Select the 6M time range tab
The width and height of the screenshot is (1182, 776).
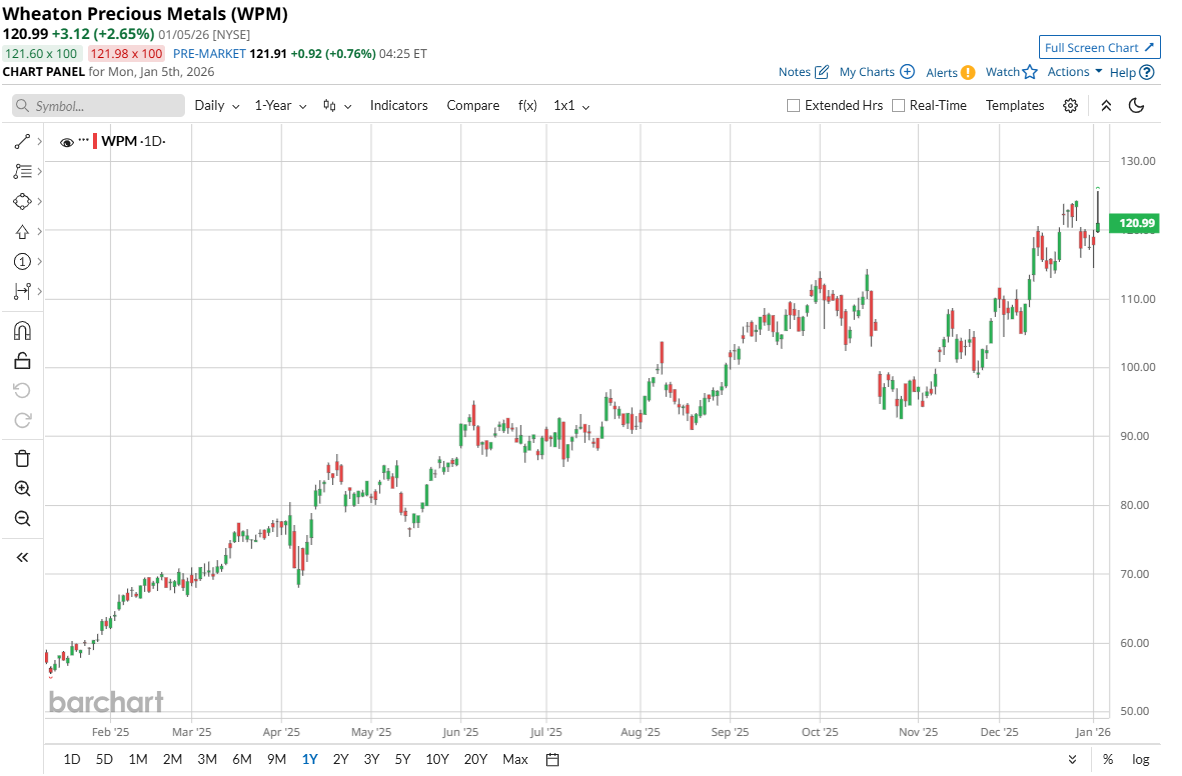(x=242, y=759)
